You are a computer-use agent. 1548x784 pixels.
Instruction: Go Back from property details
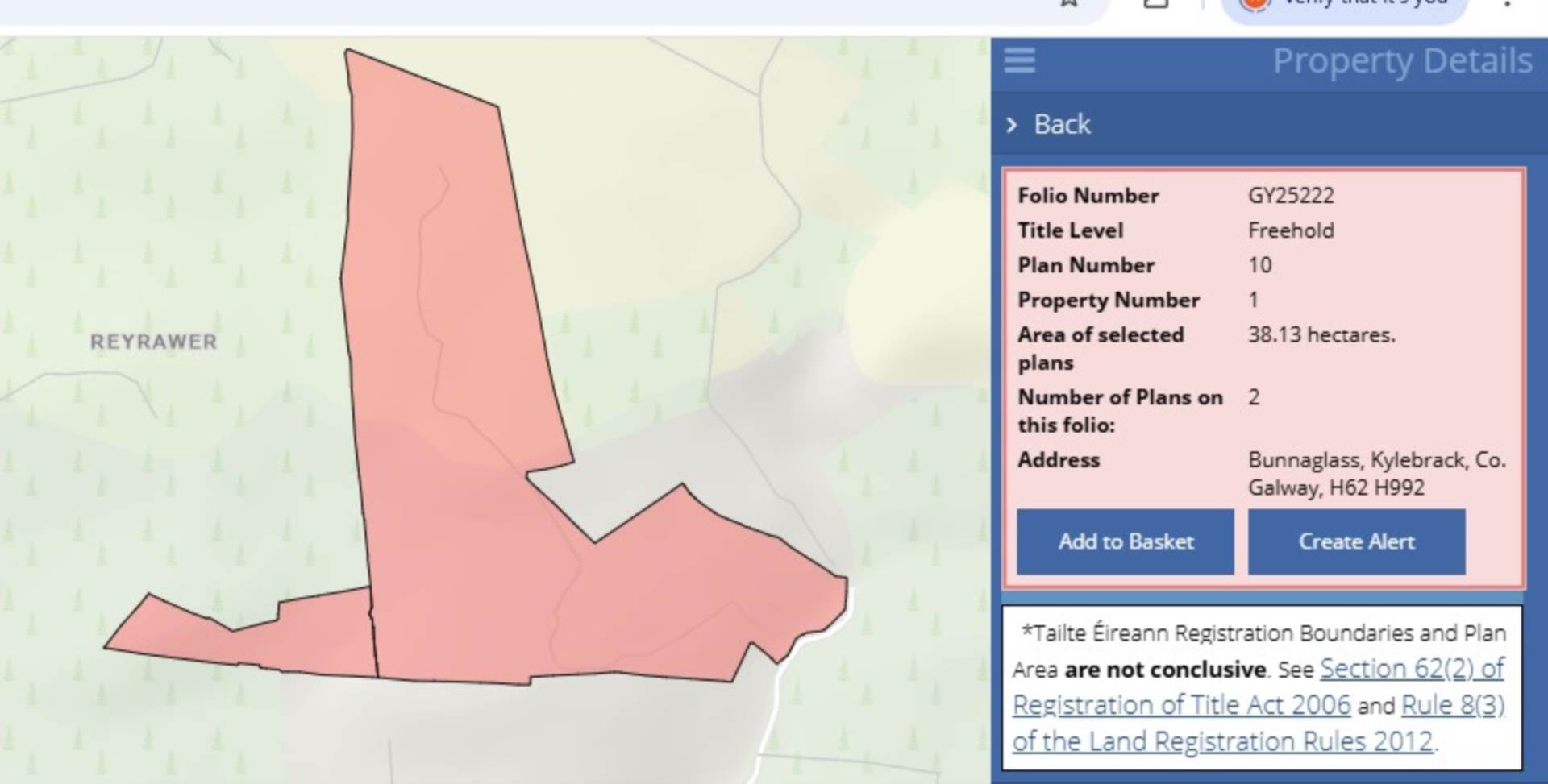click(1062, 125)
